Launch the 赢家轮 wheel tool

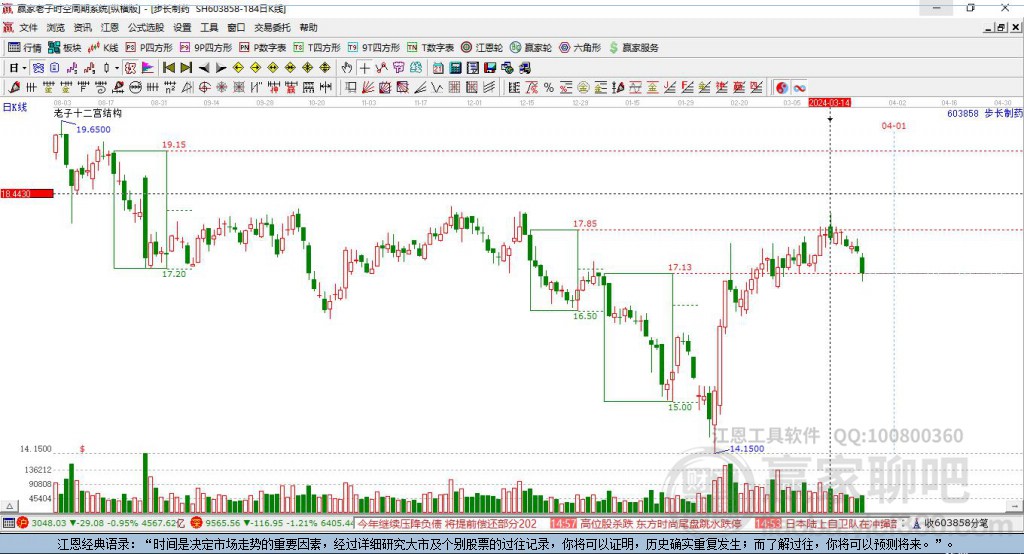click(x=531, y=48)
